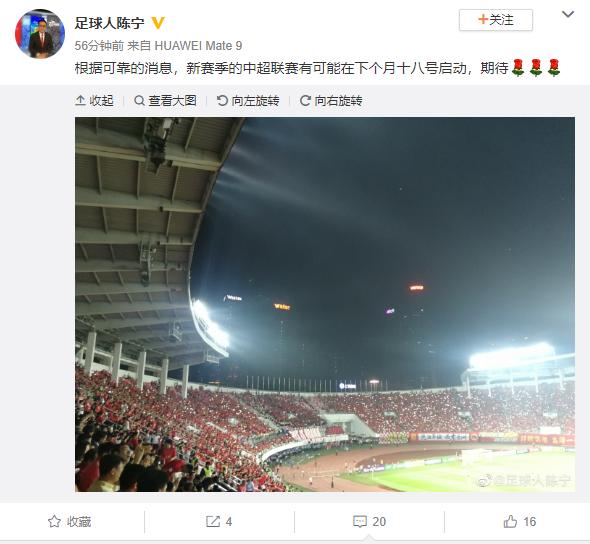Viewport: 590px width, 544px height.
Task: Click the magnifier icon beside 查看大图
Action: point(139,100)
